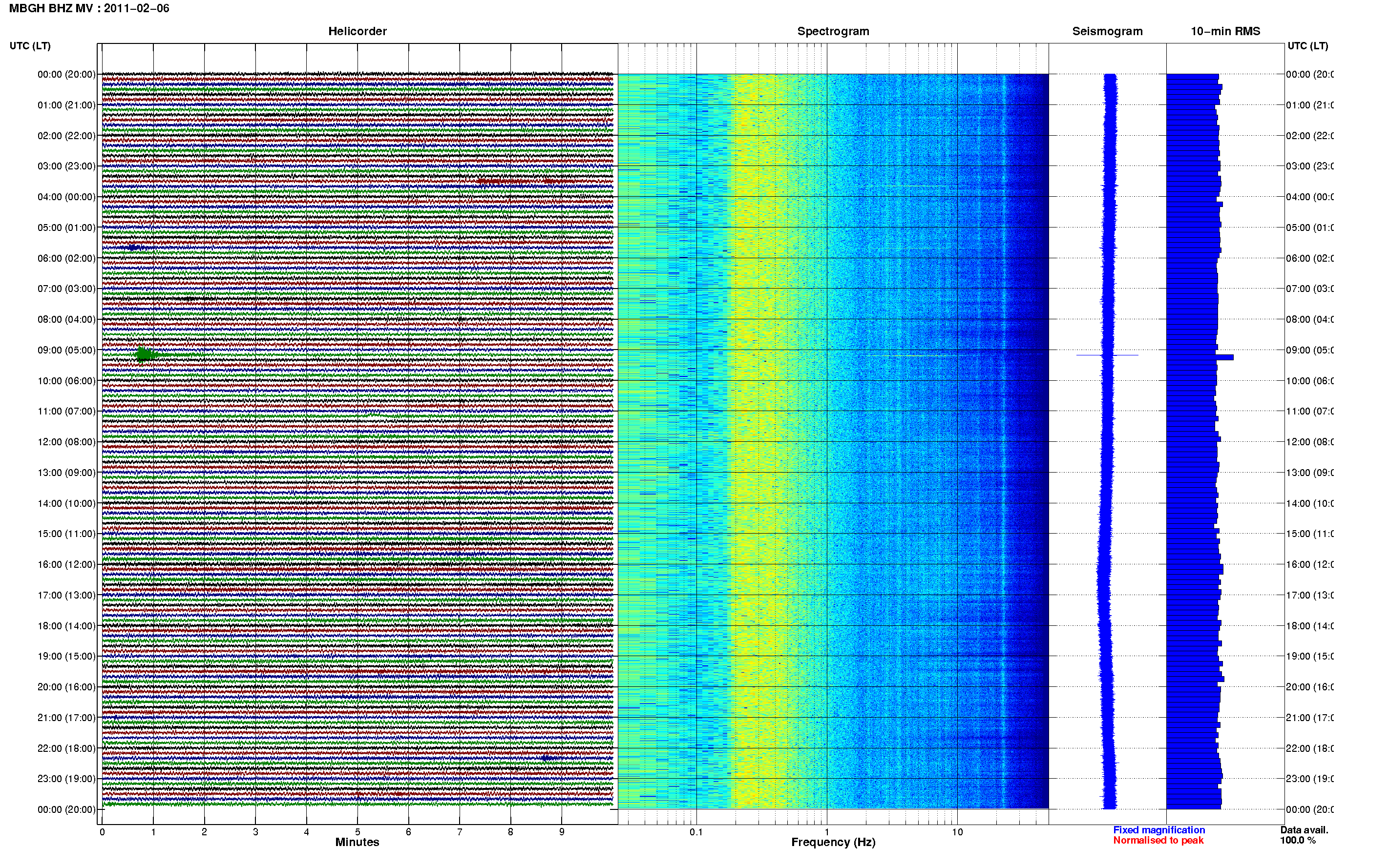Click the left 02:00 (22:00) time label

[66, 136]
